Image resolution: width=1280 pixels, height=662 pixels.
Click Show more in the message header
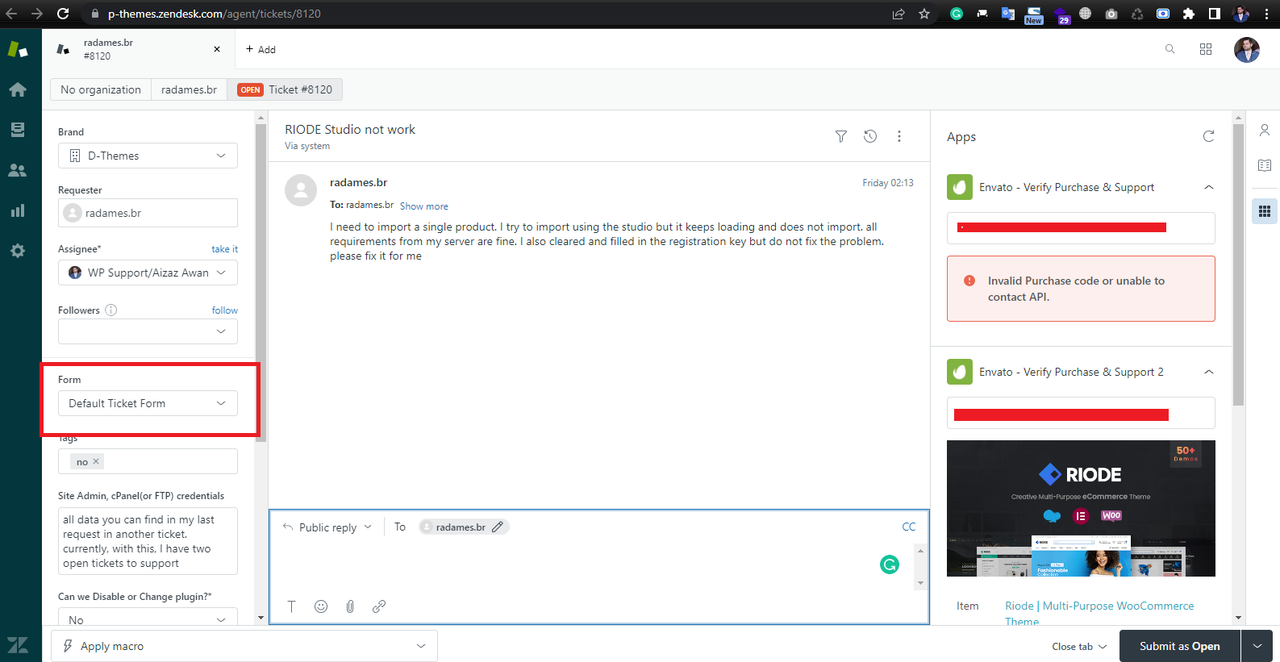pyautogui.click(x=424, y=206)
